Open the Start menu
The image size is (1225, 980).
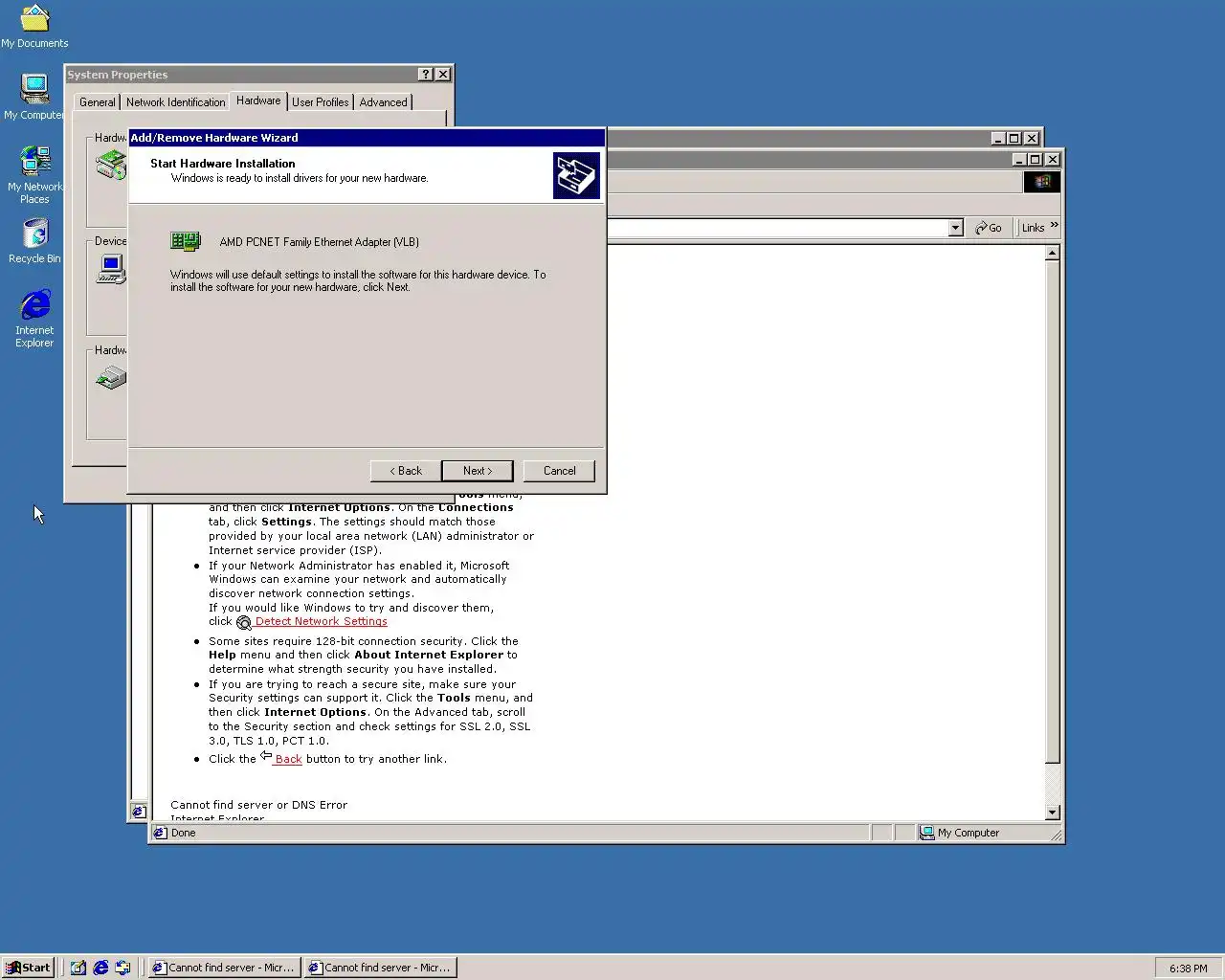pyautogui.click(x=28, y=968)
